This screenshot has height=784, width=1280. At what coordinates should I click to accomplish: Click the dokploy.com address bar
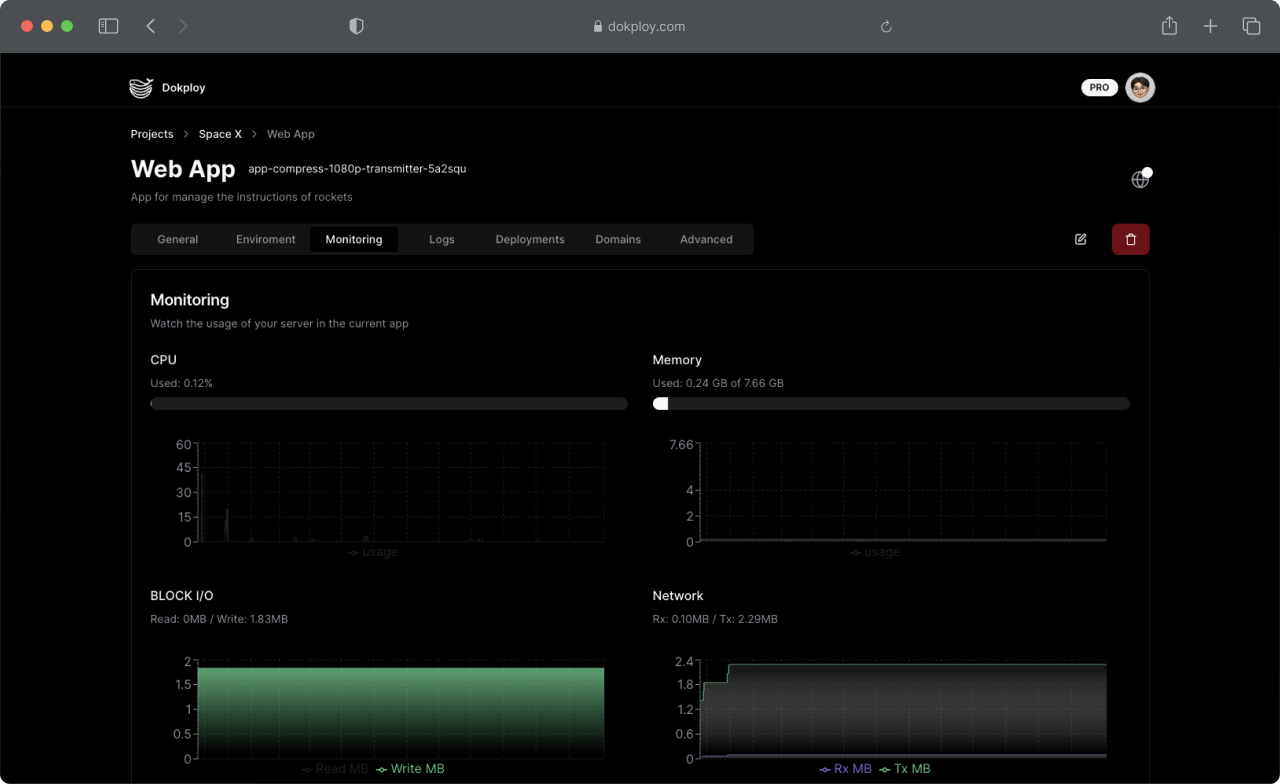pyautogui.click(x=640, y=27)
